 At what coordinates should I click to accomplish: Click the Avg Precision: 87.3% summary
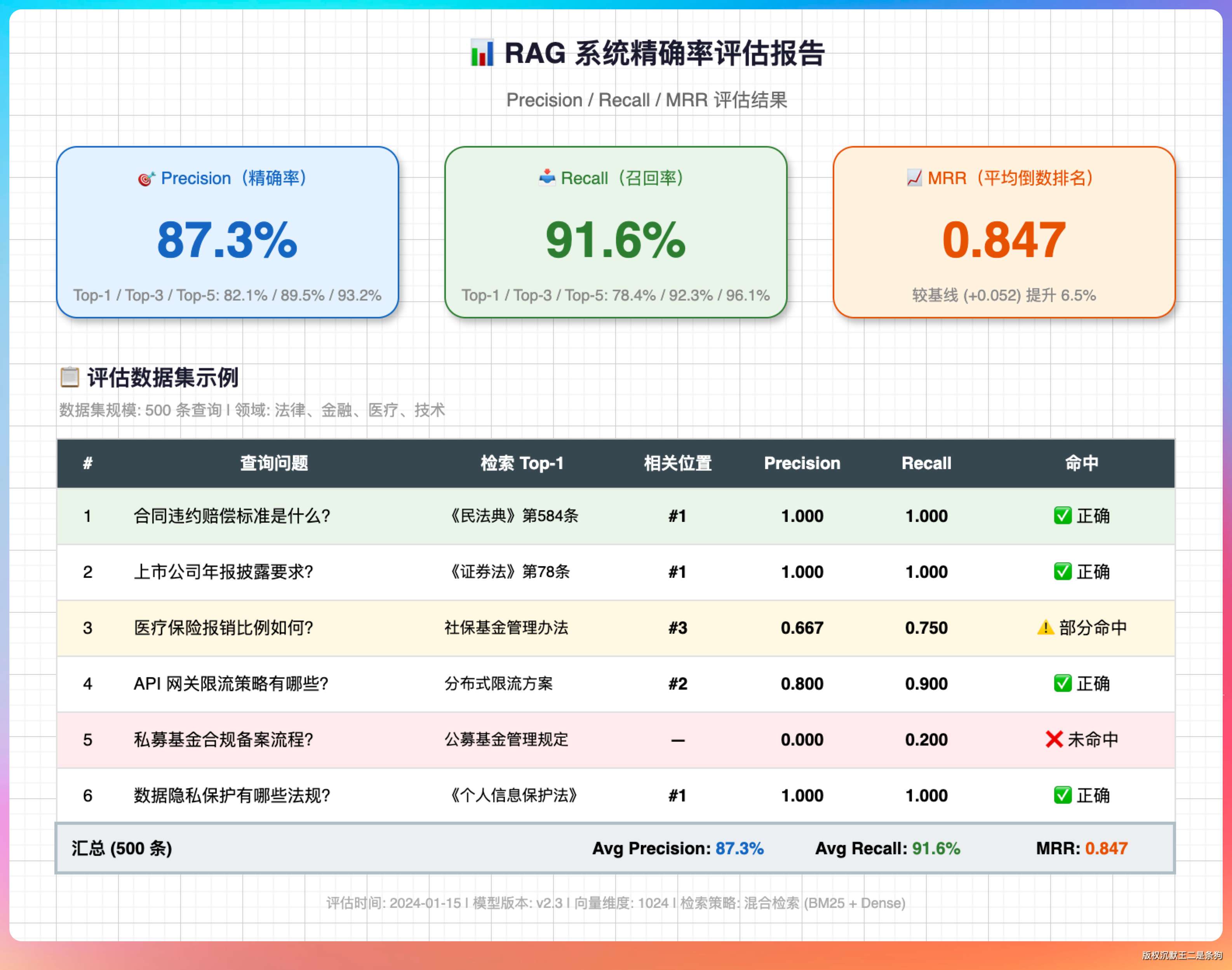[678, 848]
